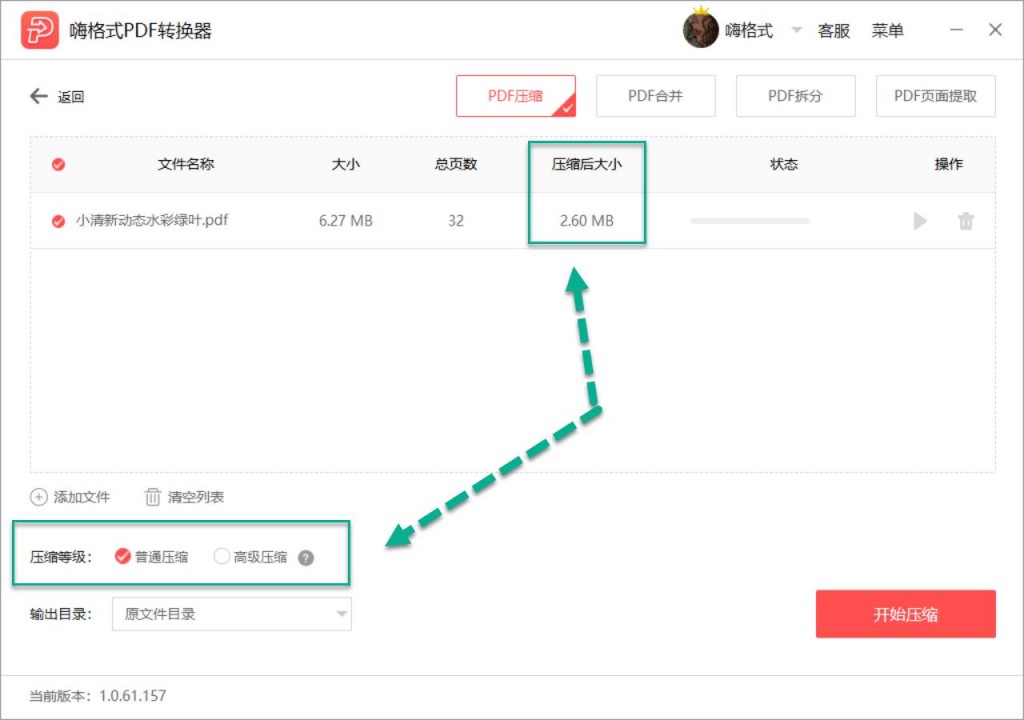Uncheck the 小清新动态水彩绿叶.pdf row checkbox
The height and width of the screenshot is (720, 1024).
coord(58,221)
